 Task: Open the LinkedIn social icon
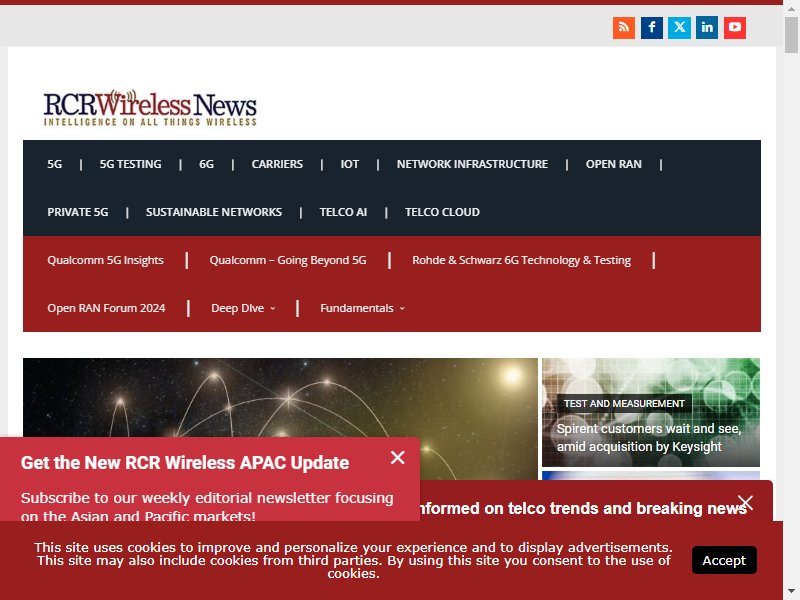point(707,28)
